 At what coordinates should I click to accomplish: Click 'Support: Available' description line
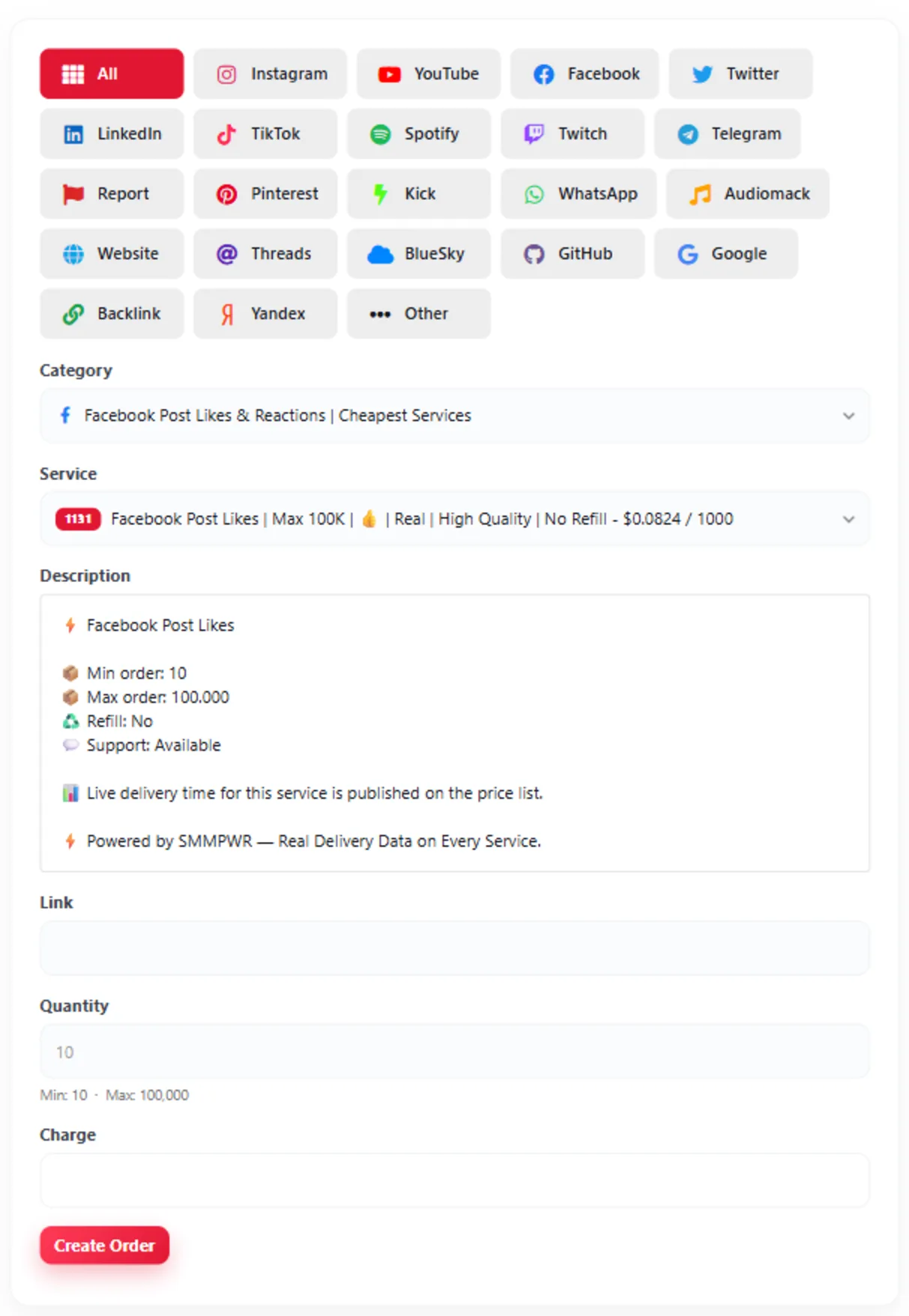coord(154,745)
